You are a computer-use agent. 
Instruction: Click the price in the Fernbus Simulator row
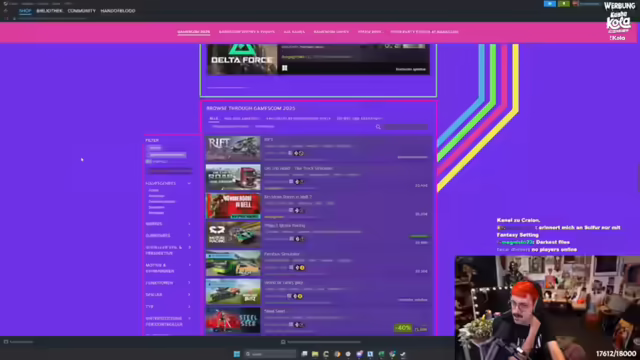pyautogui.click(x=421, y=271)
